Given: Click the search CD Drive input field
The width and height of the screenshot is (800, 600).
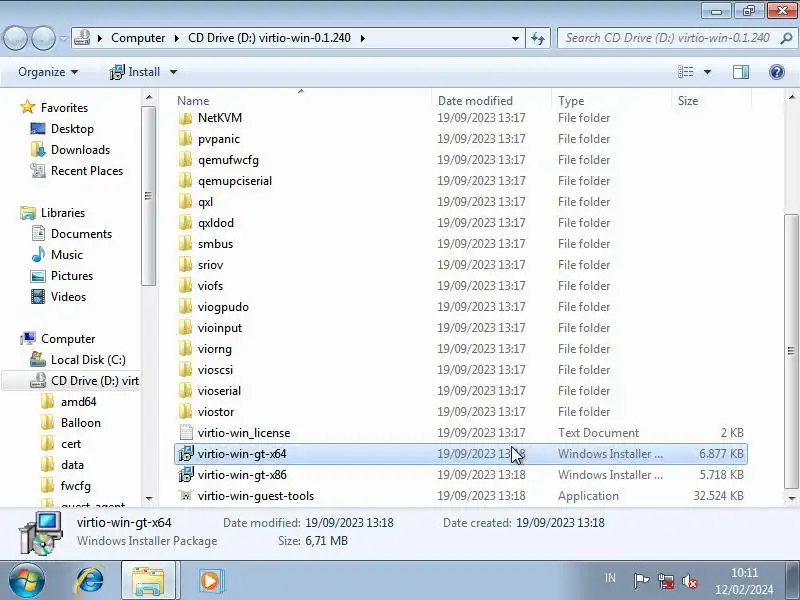Looking at the screenshot, I should [668, 38].
